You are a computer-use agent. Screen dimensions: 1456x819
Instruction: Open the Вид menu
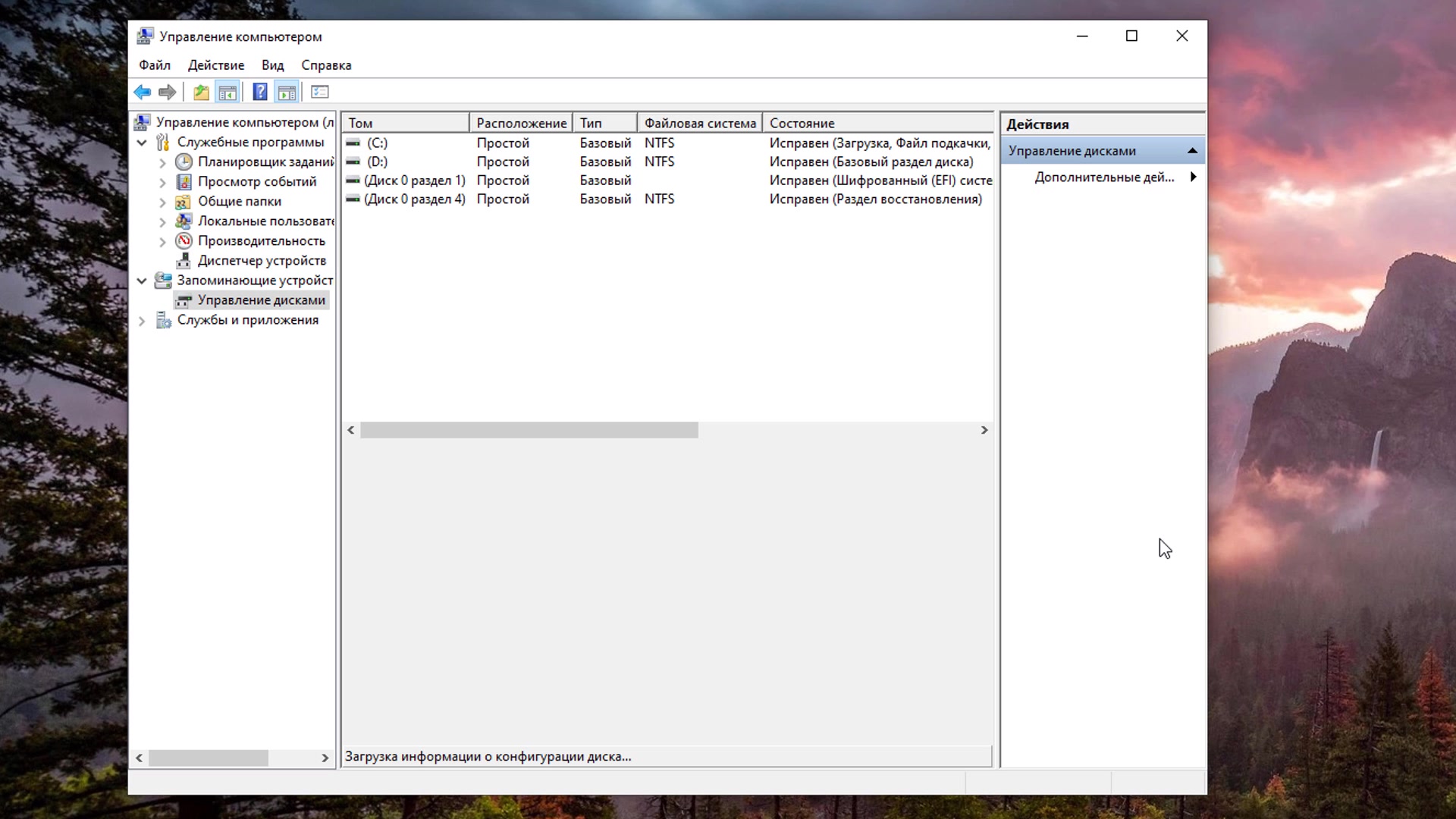pos(272,65)
